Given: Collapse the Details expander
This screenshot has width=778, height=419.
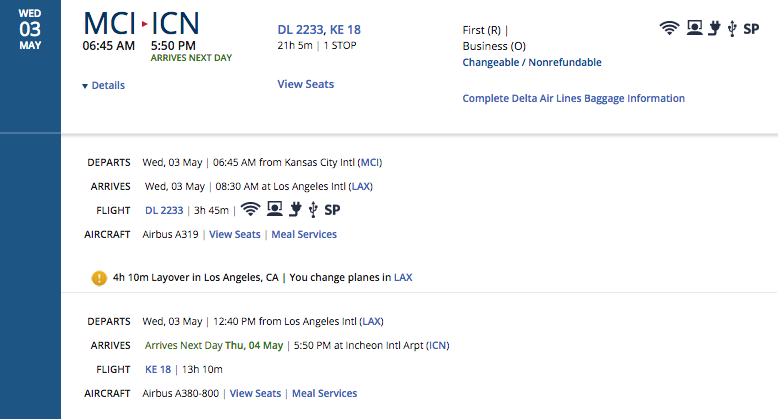Looking at the screenshot, I should tap(103, 85).
